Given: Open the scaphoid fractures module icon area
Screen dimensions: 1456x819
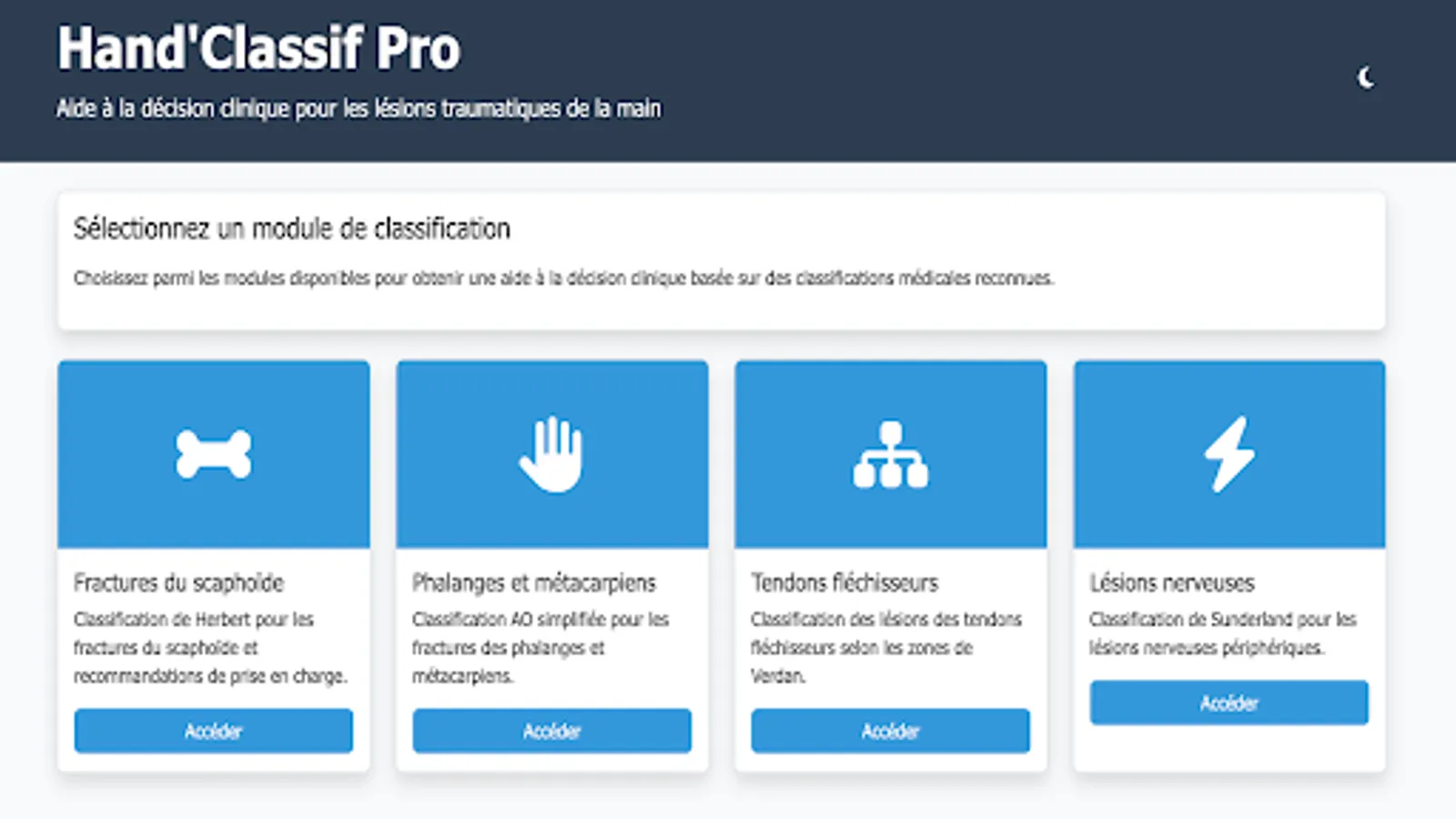Looking at the screenshot, I should (213, 452).
